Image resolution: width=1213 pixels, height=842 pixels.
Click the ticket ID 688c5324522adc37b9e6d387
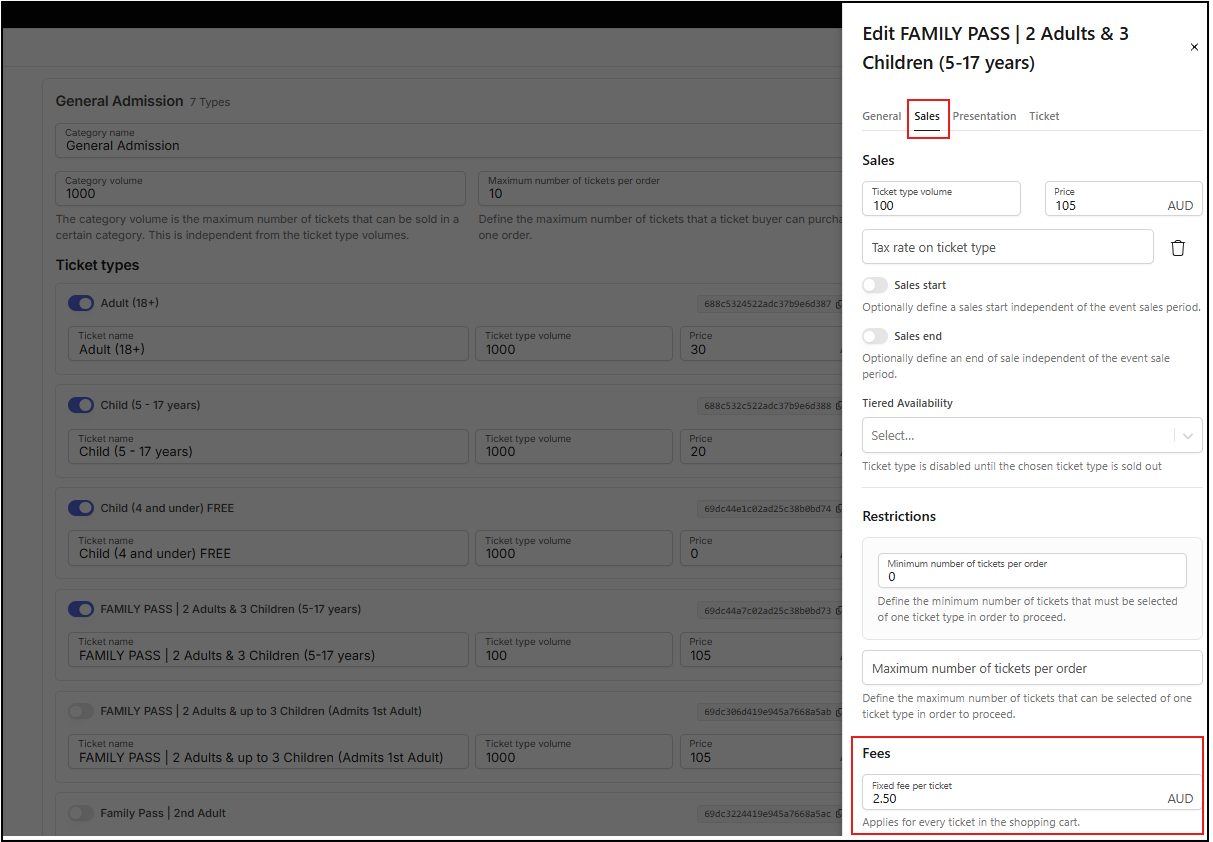click(767, 304)
